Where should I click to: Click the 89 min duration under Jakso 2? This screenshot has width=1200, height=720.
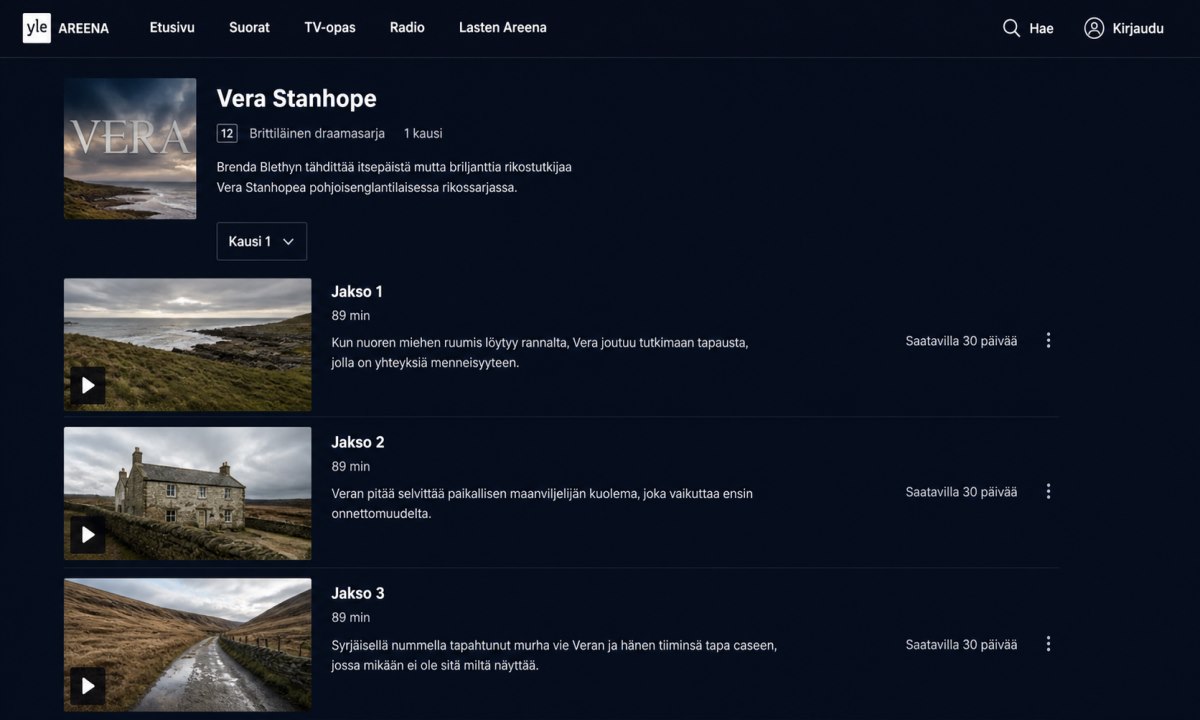[351, 466]
